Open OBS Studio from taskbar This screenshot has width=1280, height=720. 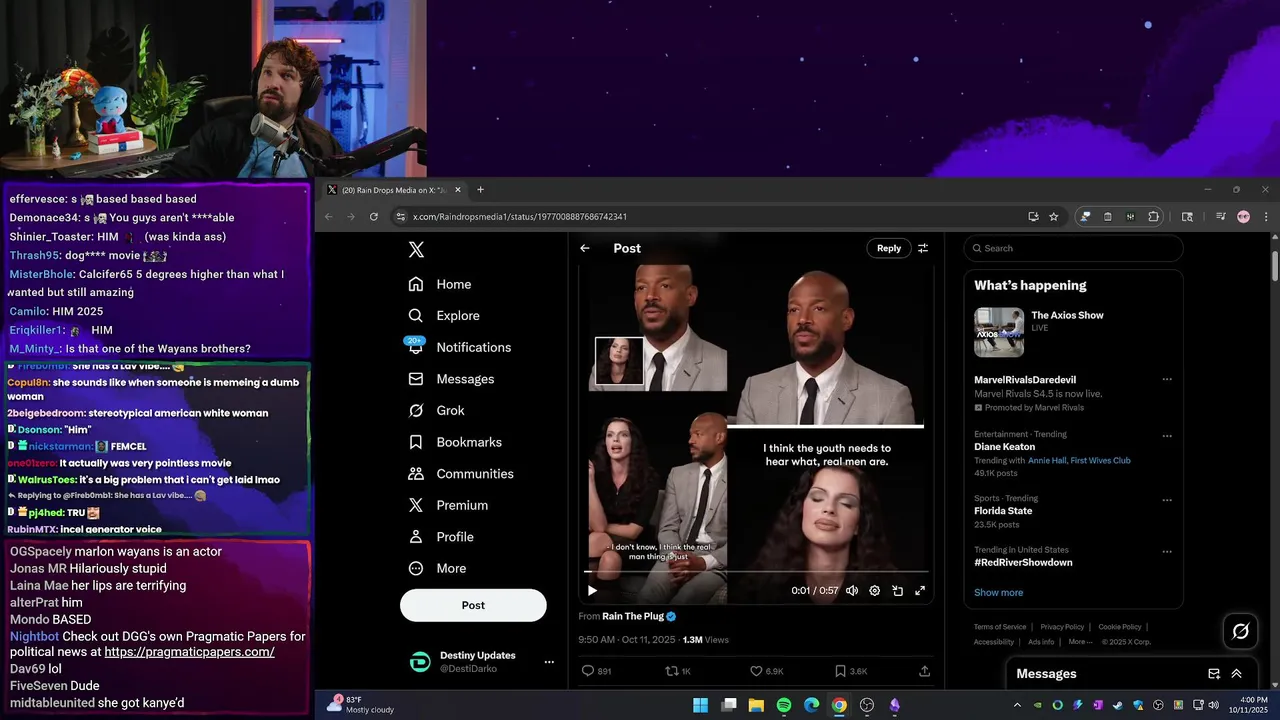click(x=867, y=705)
